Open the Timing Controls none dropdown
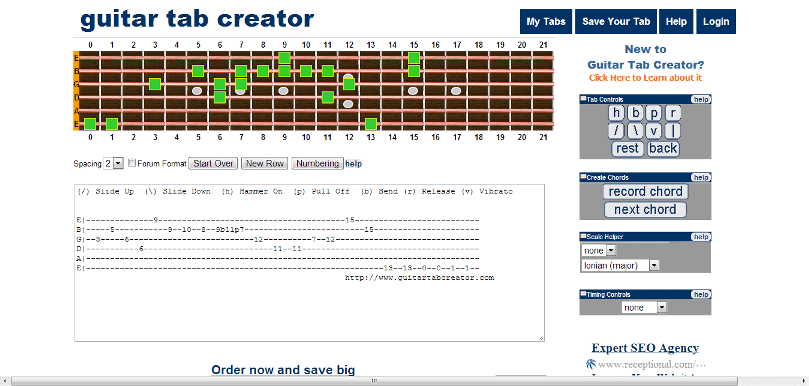The image size is (809, 386). tap(644, 307)
